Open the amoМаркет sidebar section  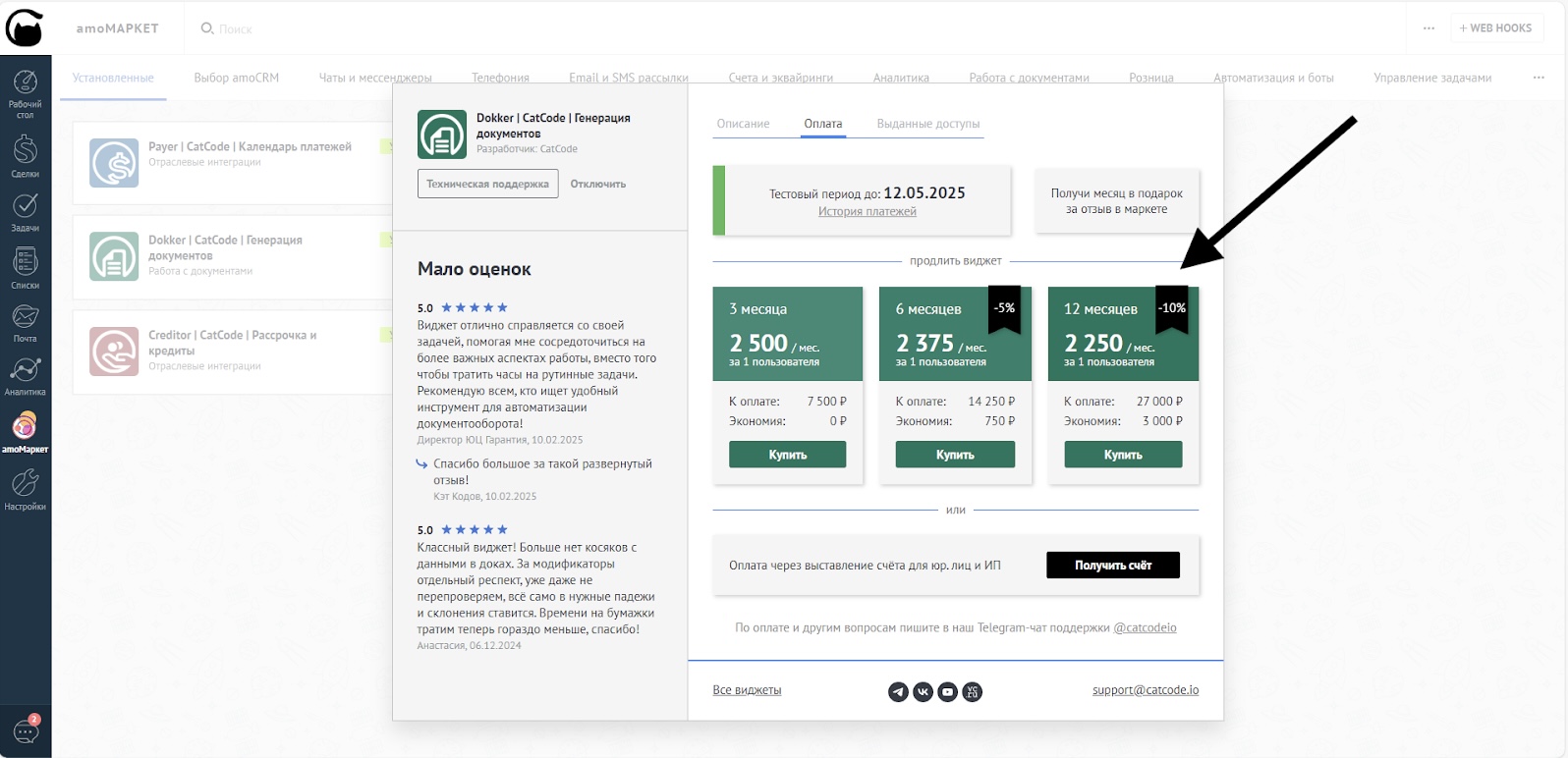tap(25, 432)
